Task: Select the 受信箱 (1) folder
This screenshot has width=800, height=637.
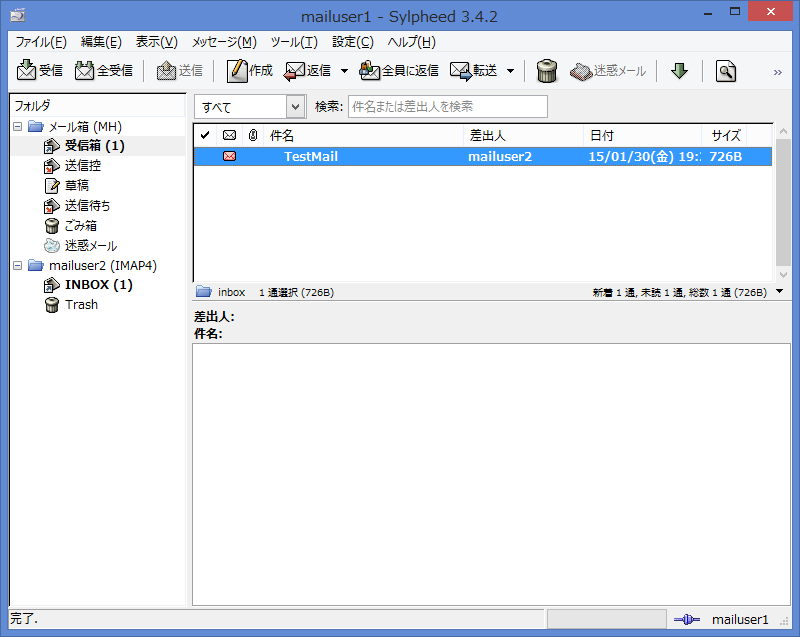Action: (x=94, y=146)
